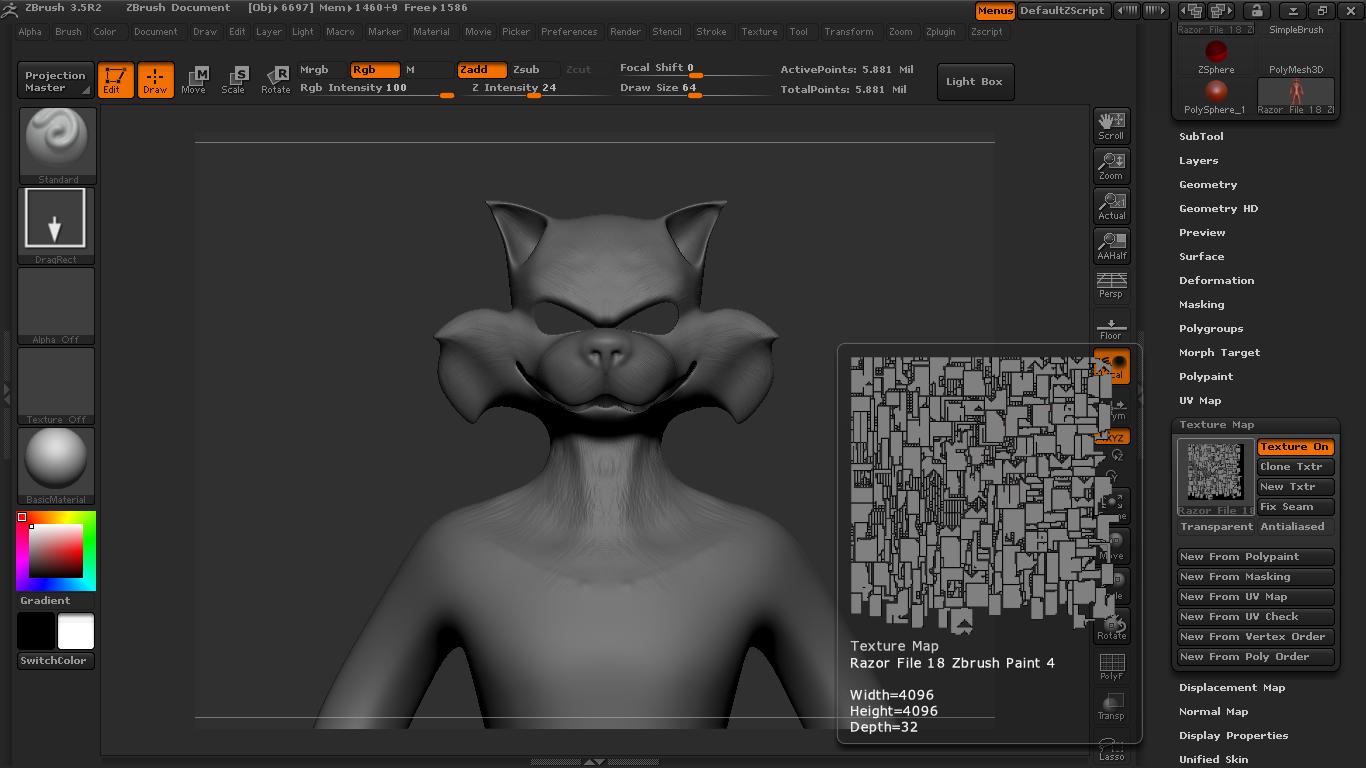The image size is (1366, 768).
Task: Open the Zplugin menu
Action: [x=940, y=32]
